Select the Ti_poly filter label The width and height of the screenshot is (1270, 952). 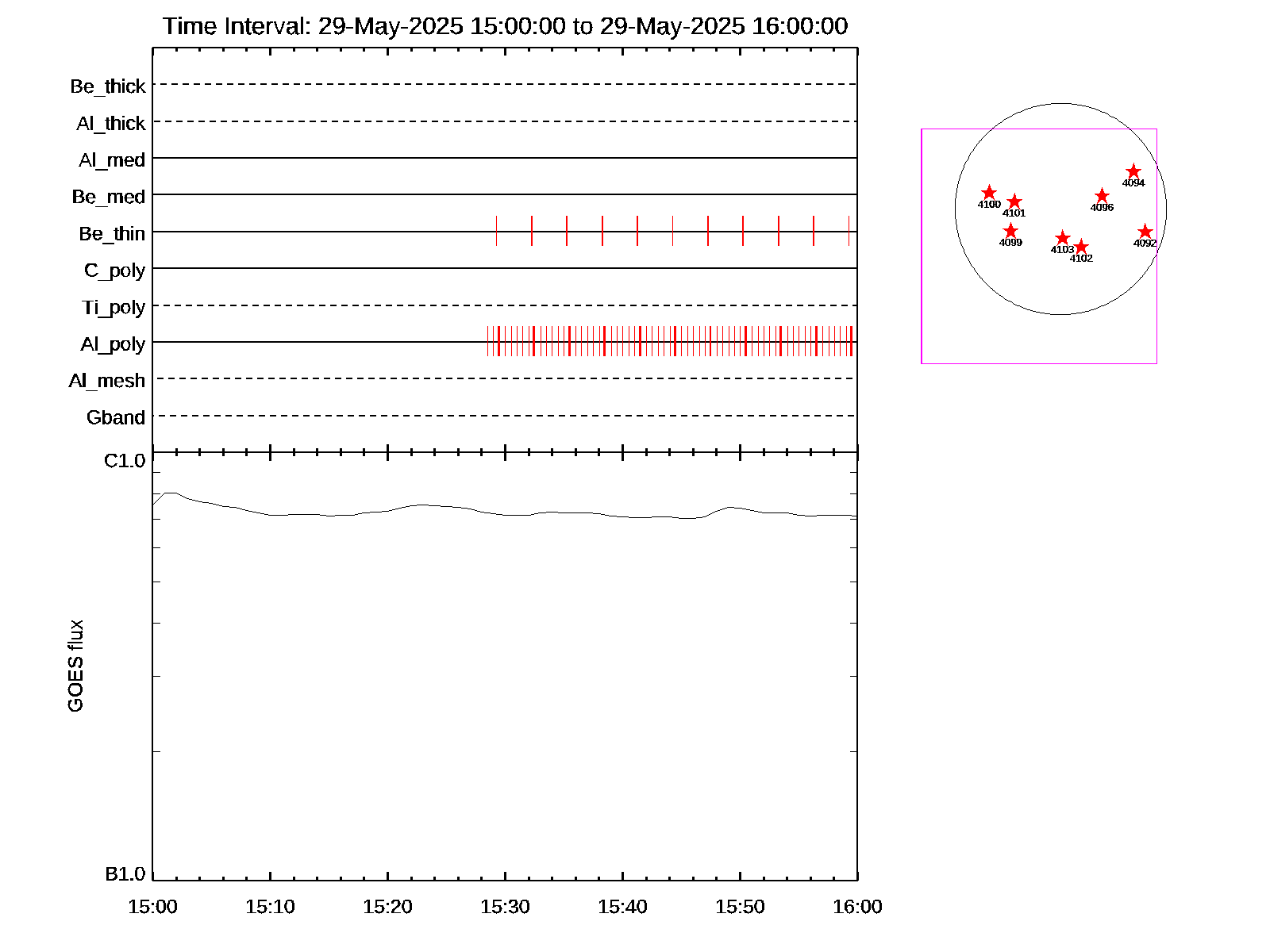click(x=114, y=308)
